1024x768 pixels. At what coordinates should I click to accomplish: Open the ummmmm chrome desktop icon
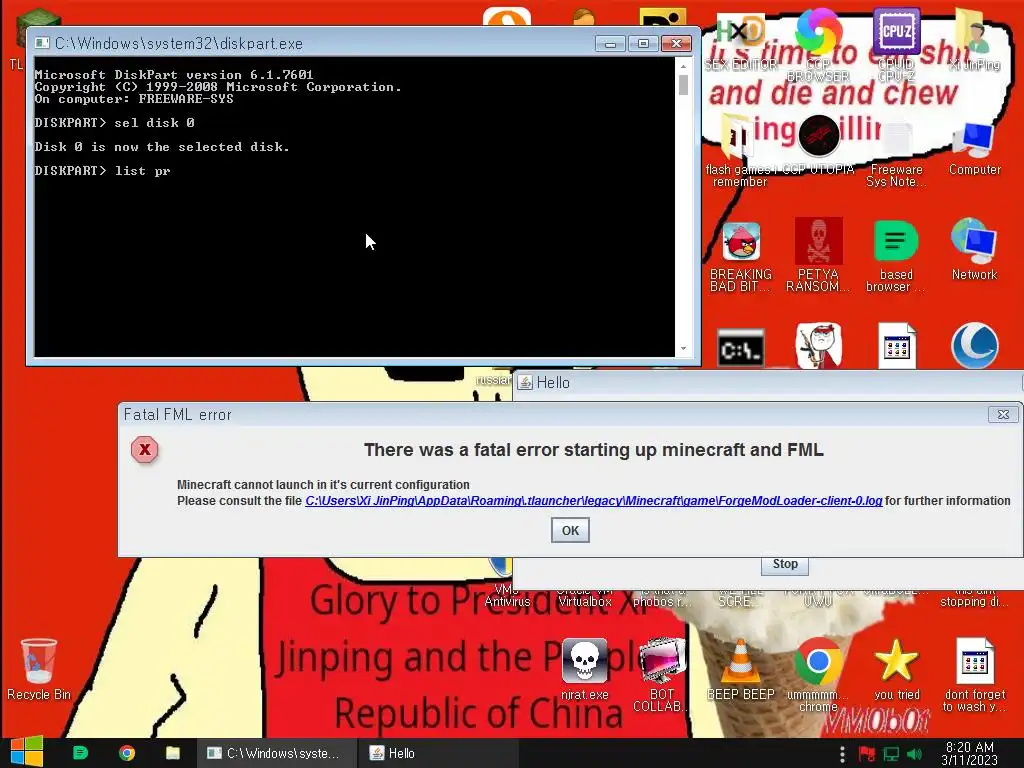818,675
